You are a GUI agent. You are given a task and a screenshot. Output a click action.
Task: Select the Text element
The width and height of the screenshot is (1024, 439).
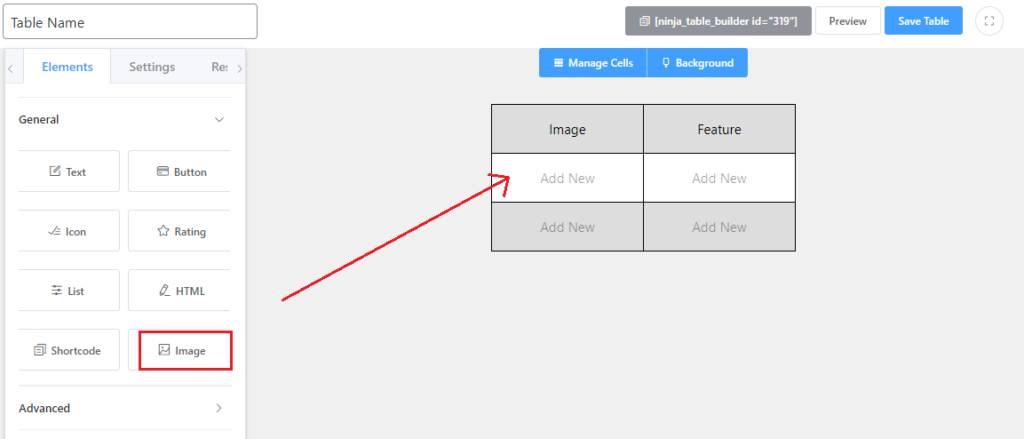[69, 172]
